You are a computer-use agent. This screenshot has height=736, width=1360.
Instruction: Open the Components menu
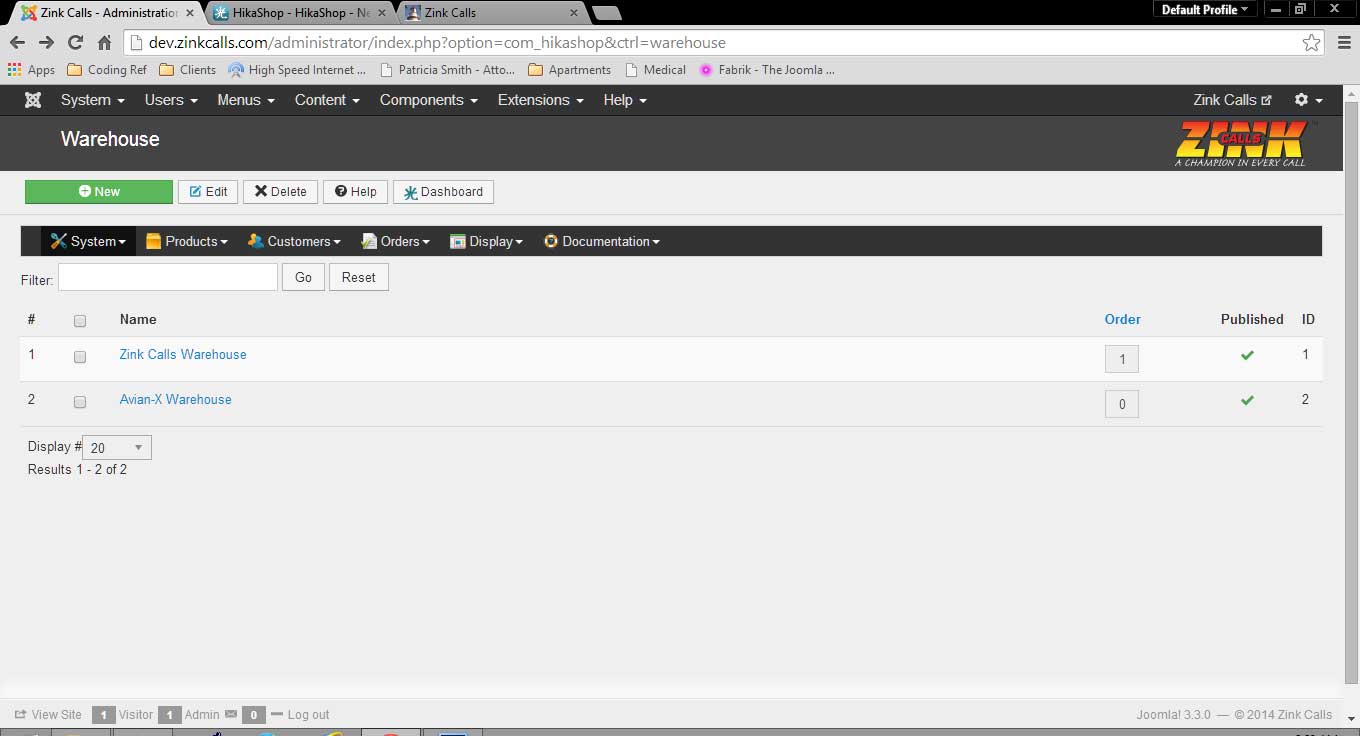click(x=429, y=100)
